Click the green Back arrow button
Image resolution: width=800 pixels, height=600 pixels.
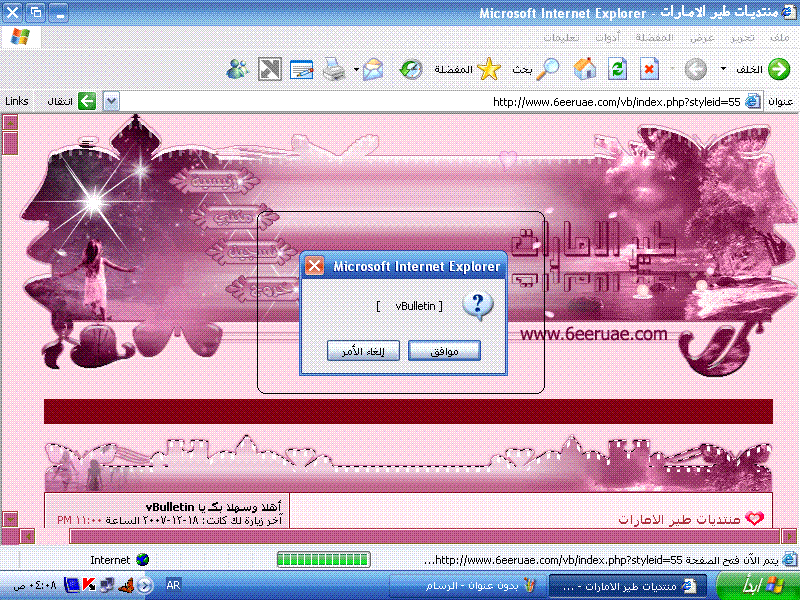(778, 69)
